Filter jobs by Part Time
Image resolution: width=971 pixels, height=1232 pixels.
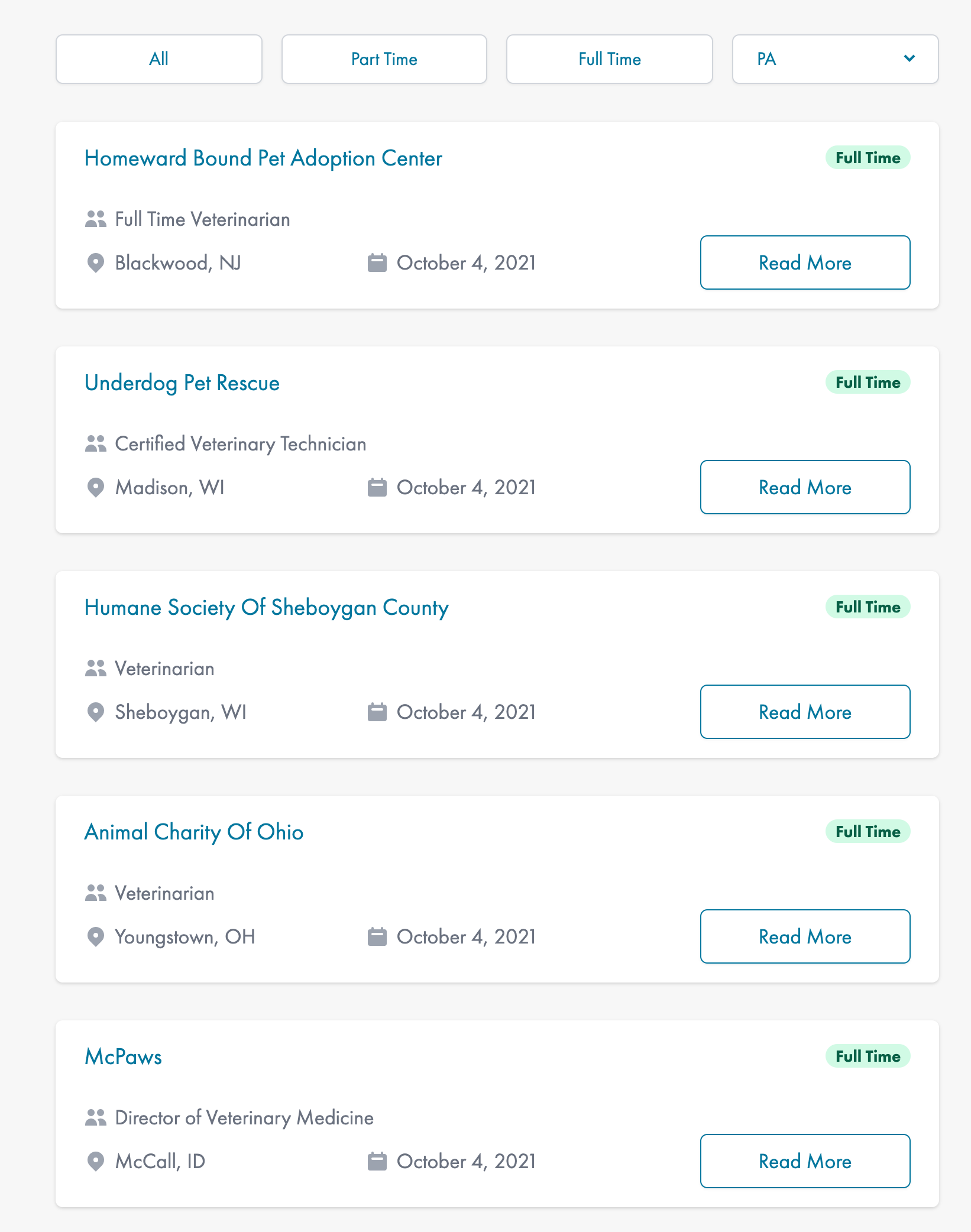[x=384, y=59]
